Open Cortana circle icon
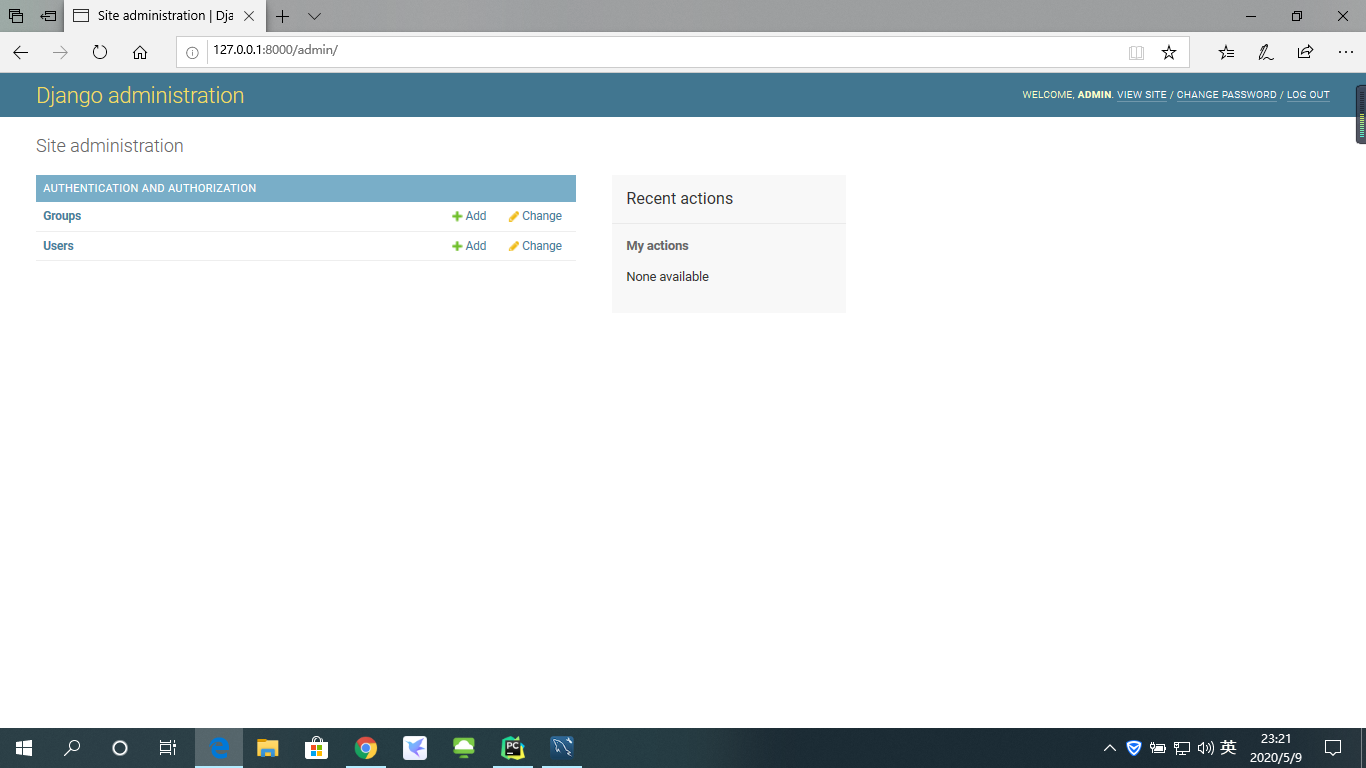This screenshot has height=768, width=1366. pos(120,748)
